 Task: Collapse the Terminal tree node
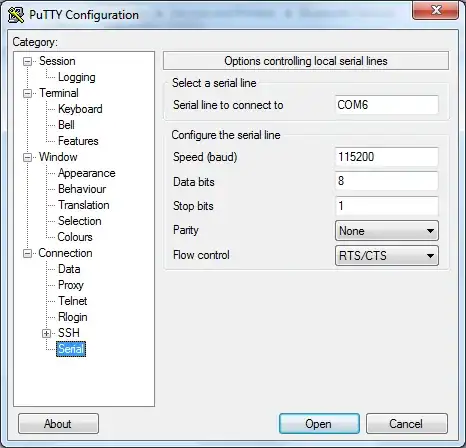pyautogui.click(x=27, y=93)
